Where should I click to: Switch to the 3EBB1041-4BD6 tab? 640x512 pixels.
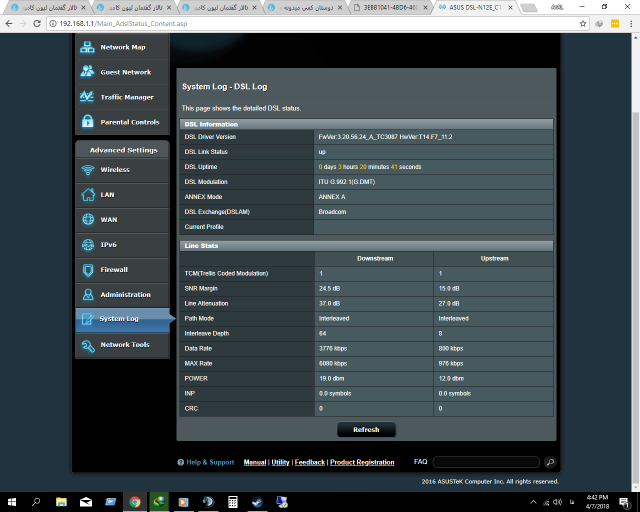pyautogui.click(x=391, y=7)
